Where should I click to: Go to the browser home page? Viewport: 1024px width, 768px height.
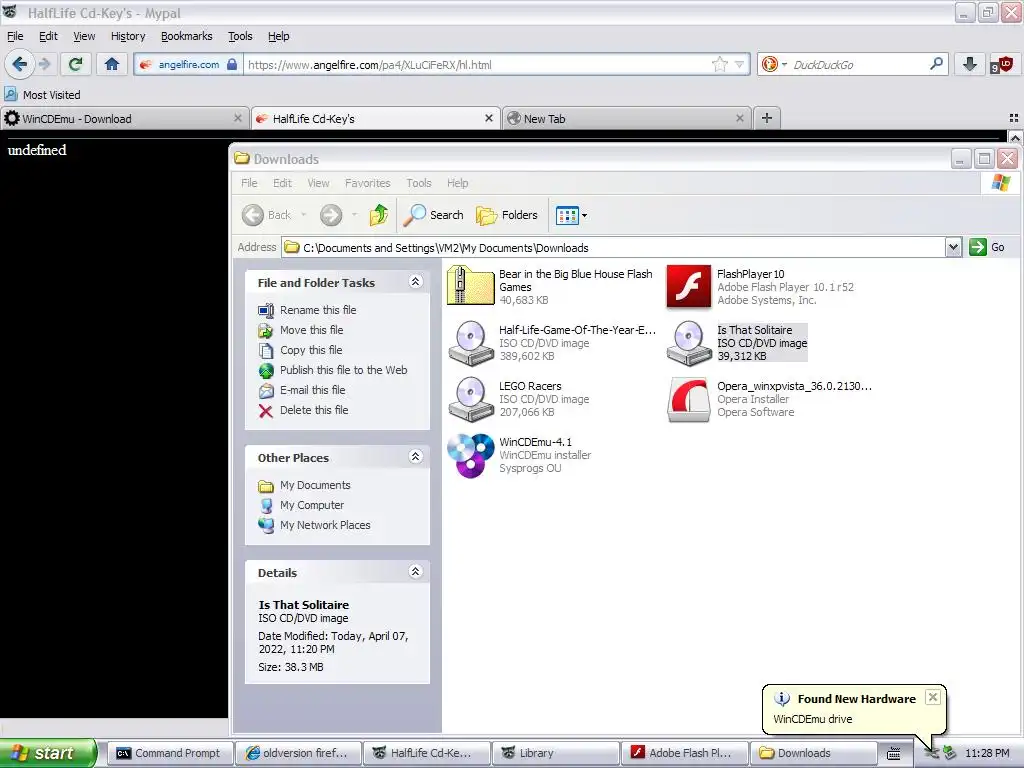coord(112,64)
